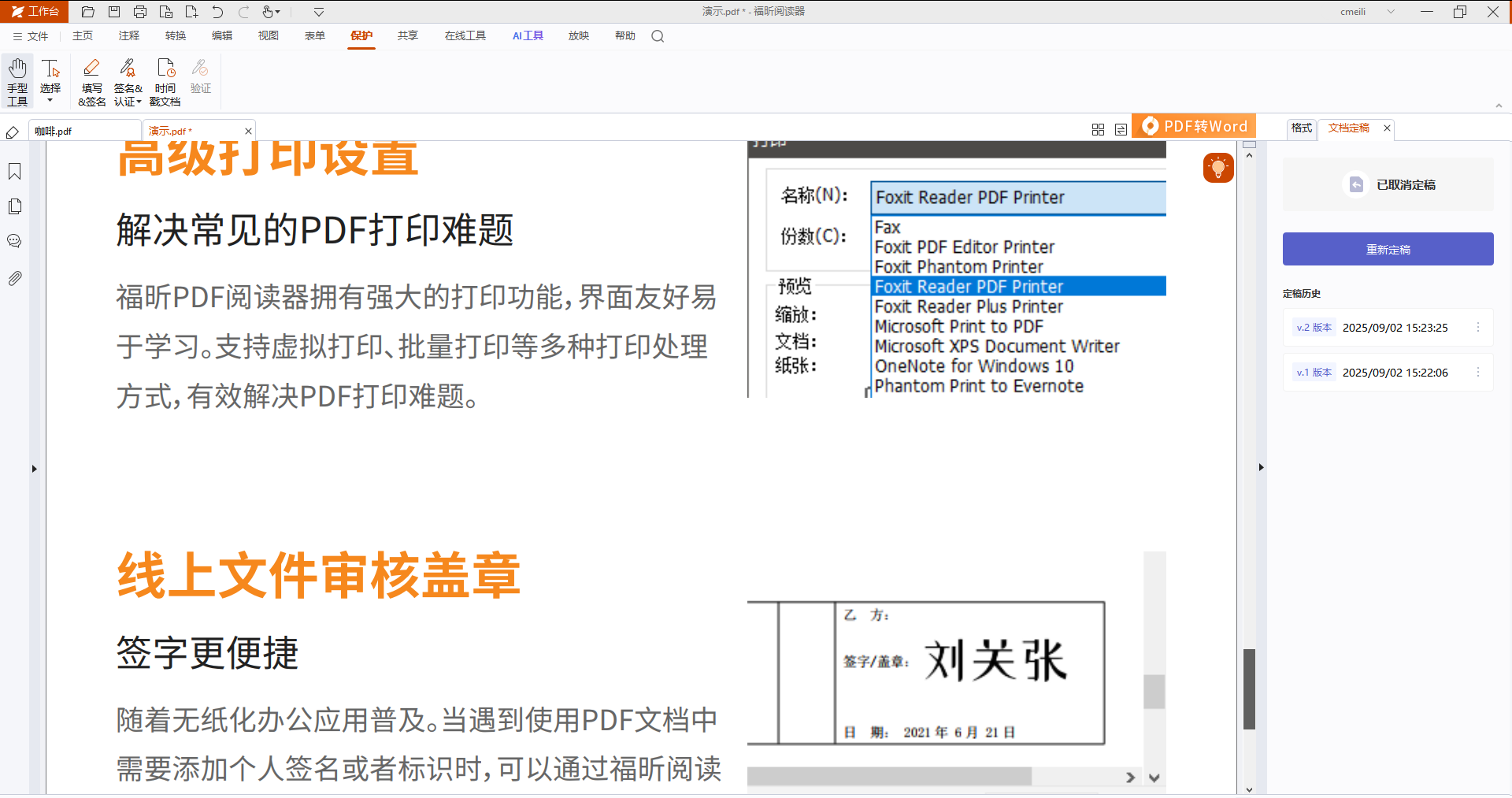This screenshot has height=798, width=1512.
Task: Click the 验证 verify signature tool
Action: pos(201,76)
